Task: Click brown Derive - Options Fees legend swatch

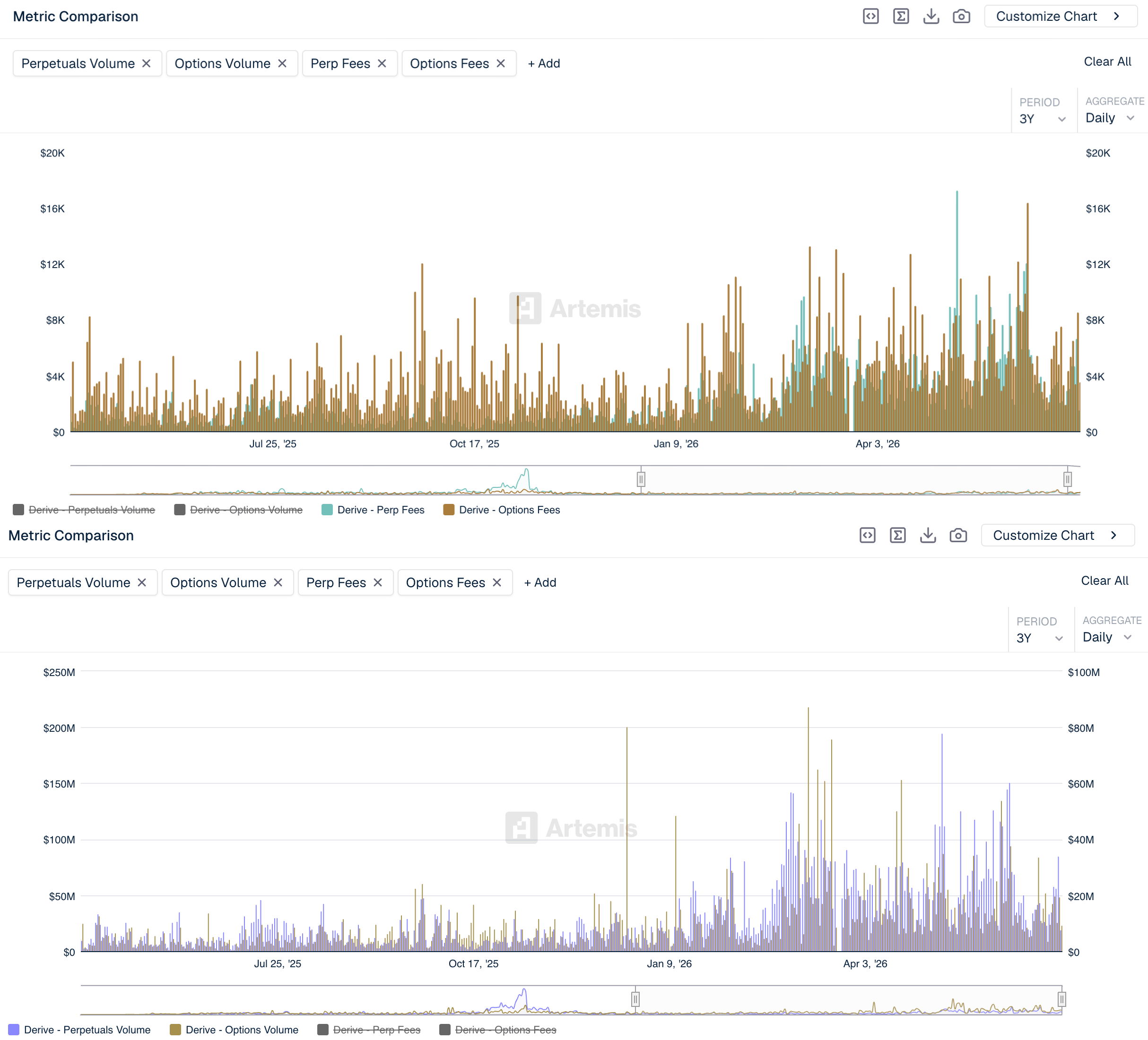Action: 449,510
